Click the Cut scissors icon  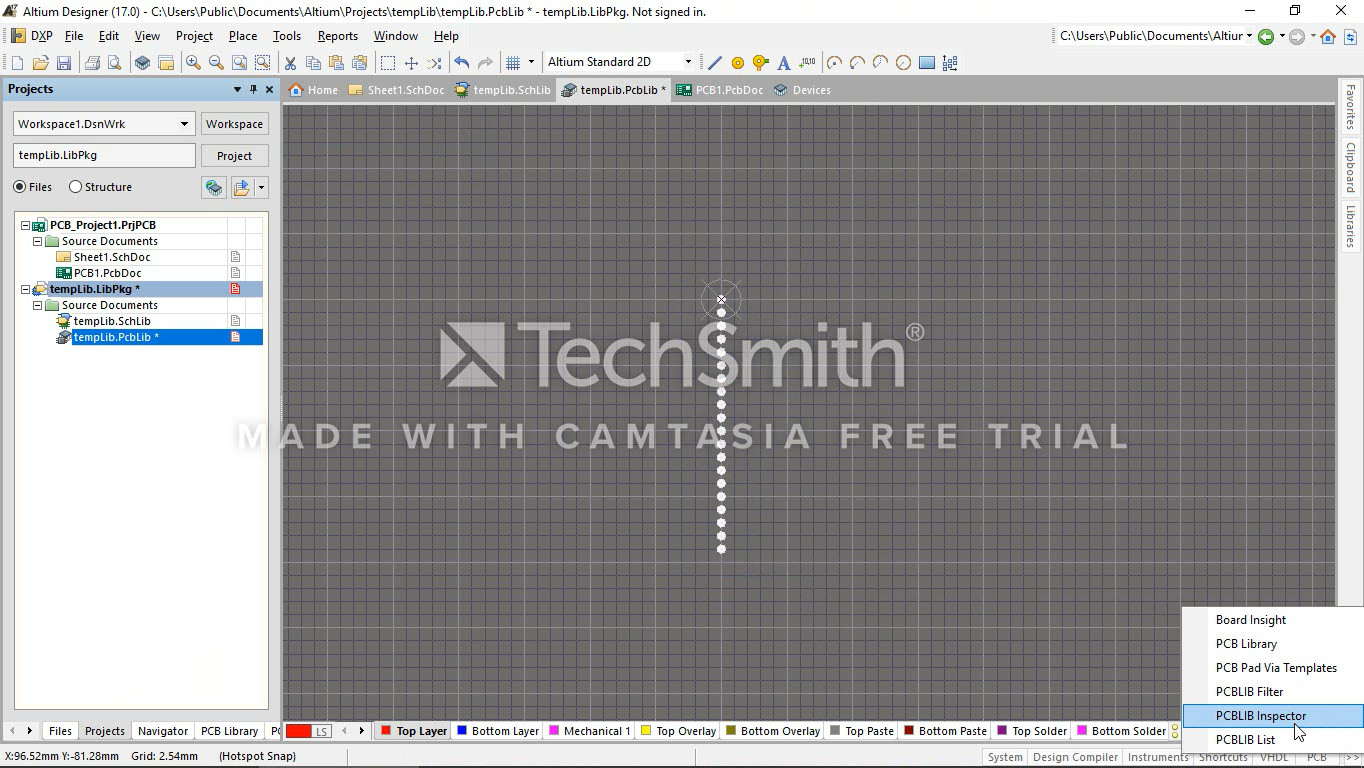[290, 63]
